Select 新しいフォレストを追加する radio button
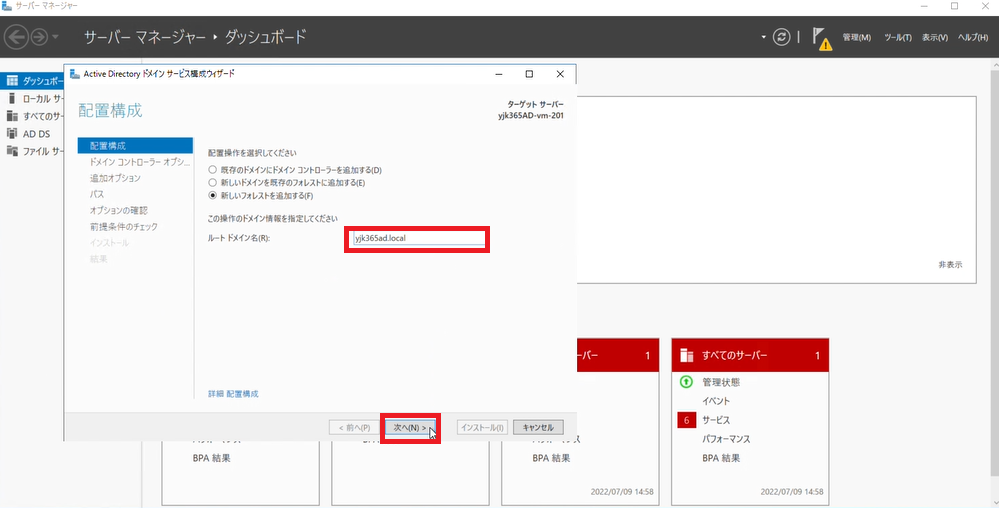The height and width of the screenshot is (508, 999). 213,196
